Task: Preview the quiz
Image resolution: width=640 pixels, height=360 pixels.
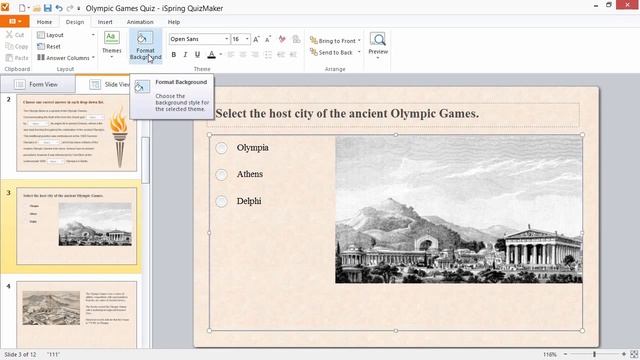Action: pos(378,46)
